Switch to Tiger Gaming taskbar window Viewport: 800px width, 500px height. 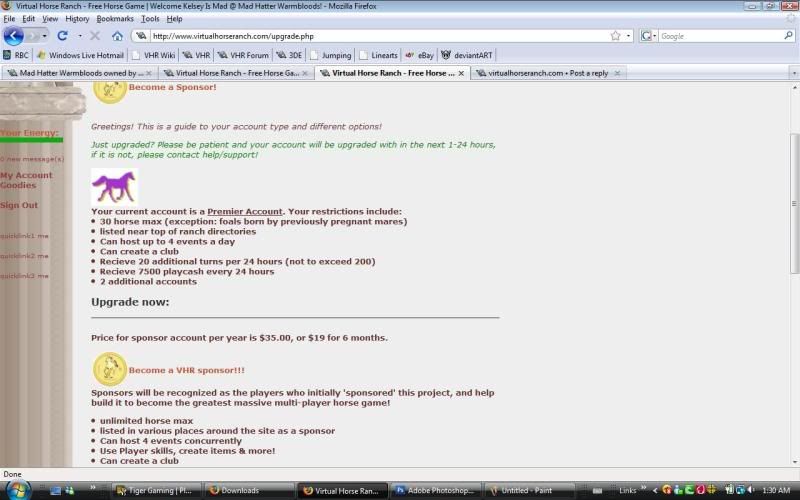coord(157,490)
